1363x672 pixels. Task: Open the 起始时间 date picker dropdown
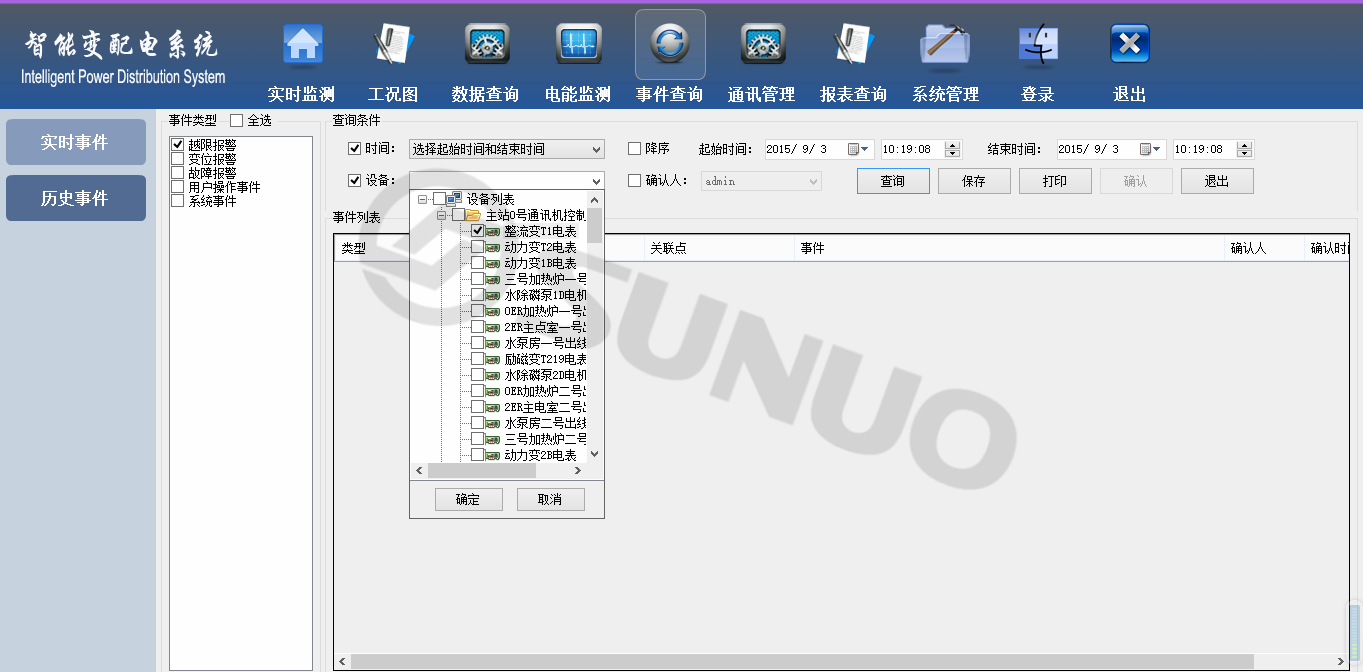(865, 150)
